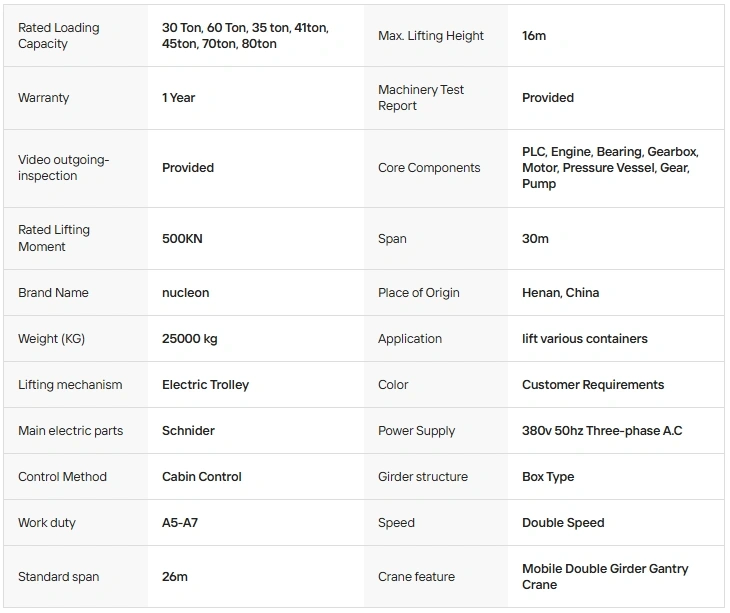Click the Machinery Test Report label
Screen dimensions: 730x613
coord(421,98)
